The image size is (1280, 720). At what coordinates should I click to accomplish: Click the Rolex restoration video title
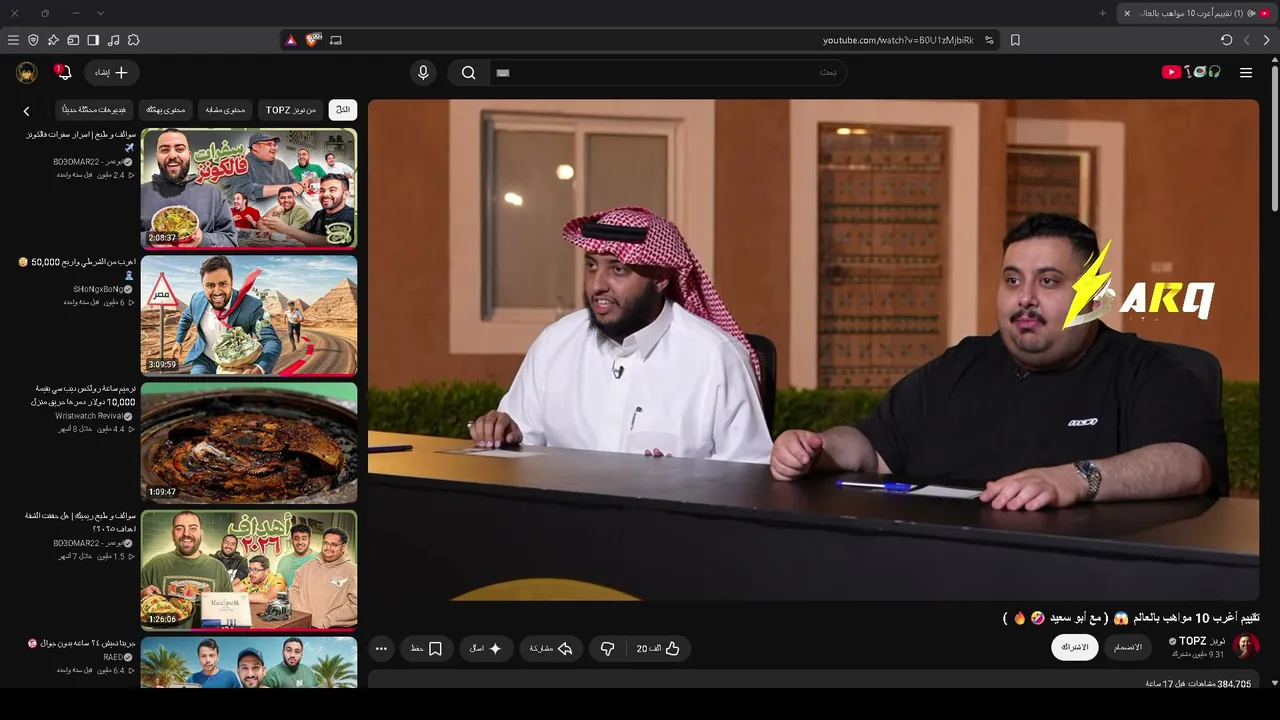85,394
